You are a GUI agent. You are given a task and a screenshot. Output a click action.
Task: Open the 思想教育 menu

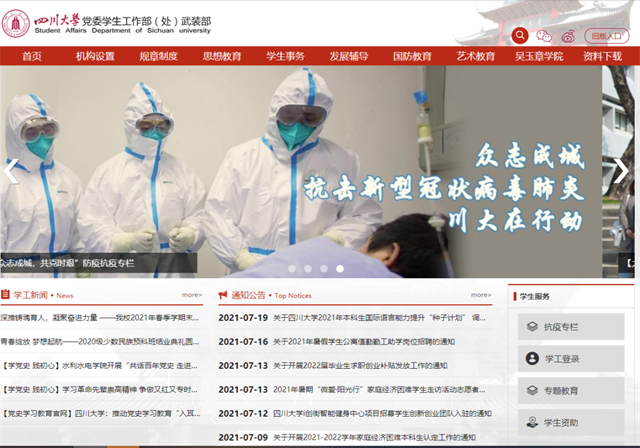click(x=222, y=56)
